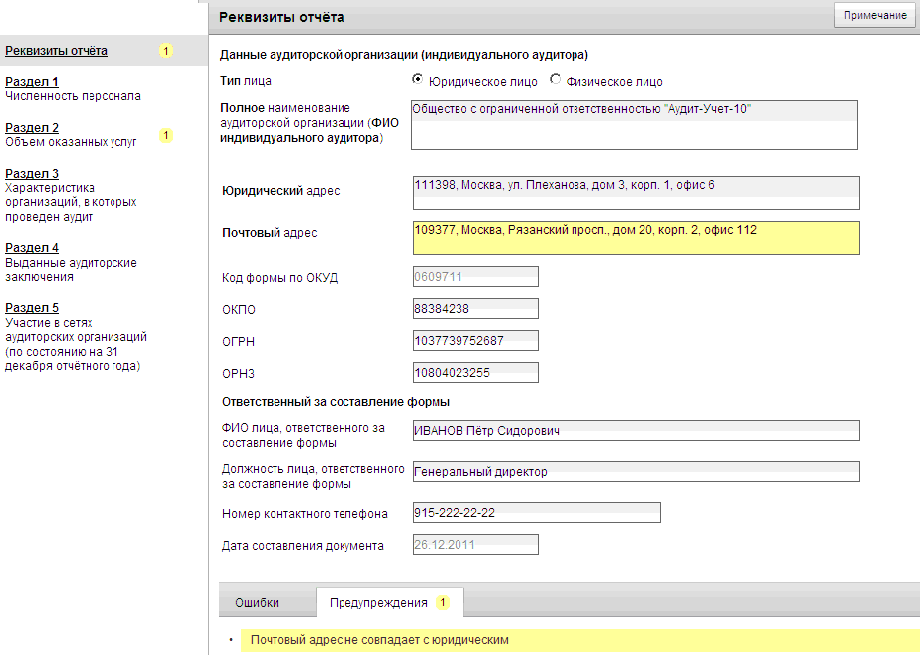Viewport: 920px width, 655px height.
Task: Click the Номер контактного телефона field
Action: click(x=537, y=512)
